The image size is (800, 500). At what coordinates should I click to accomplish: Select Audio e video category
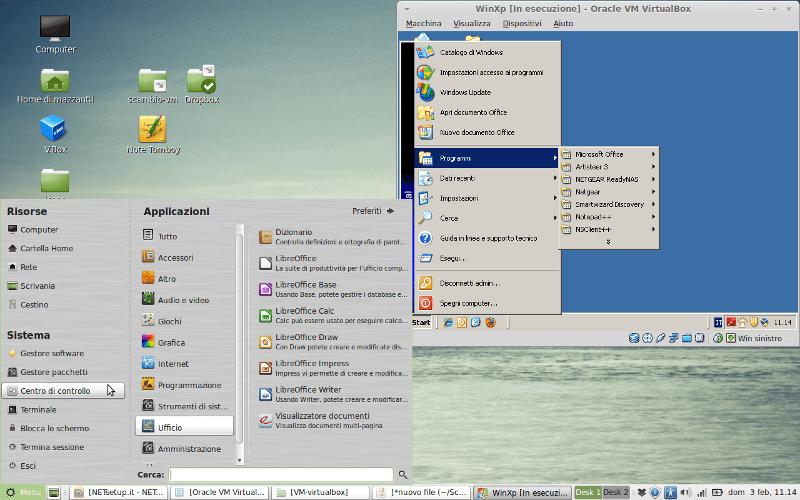point(184,300)
